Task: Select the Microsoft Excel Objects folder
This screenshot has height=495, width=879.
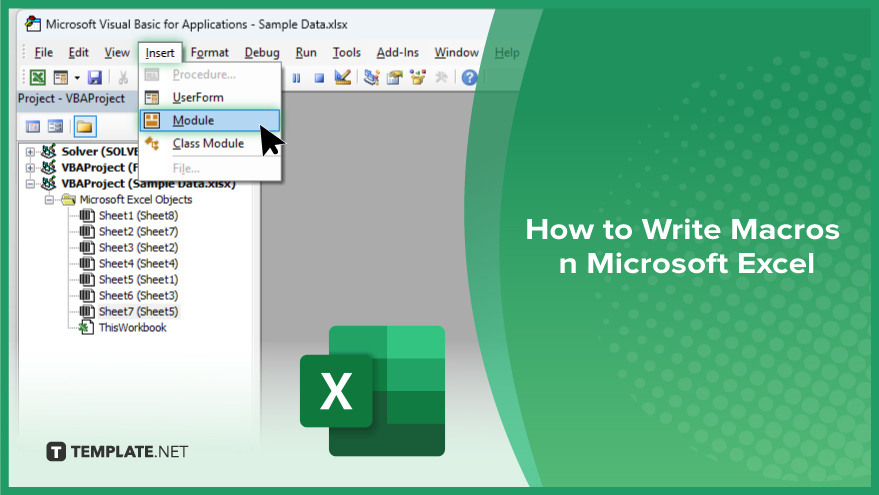Action: [136, 200]
